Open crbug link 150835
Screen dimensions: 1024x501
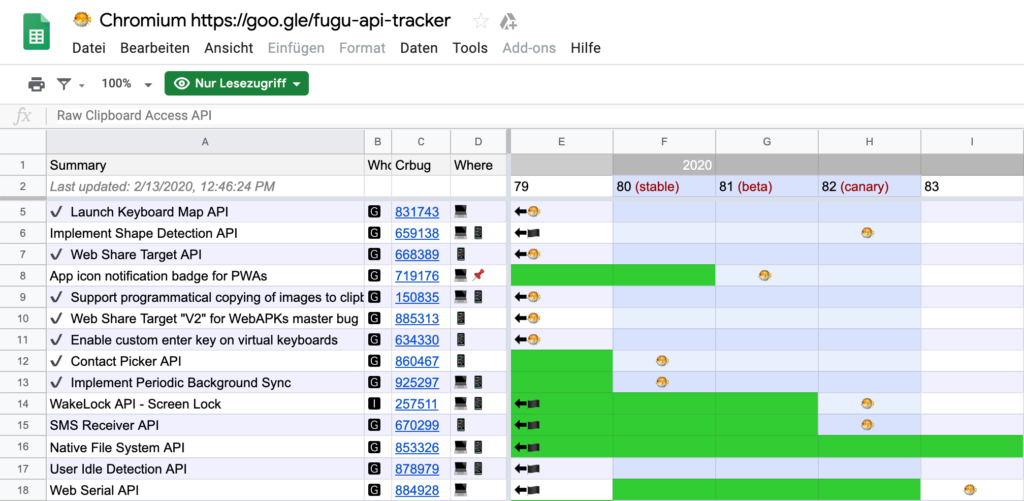click(x=417, y=297)
